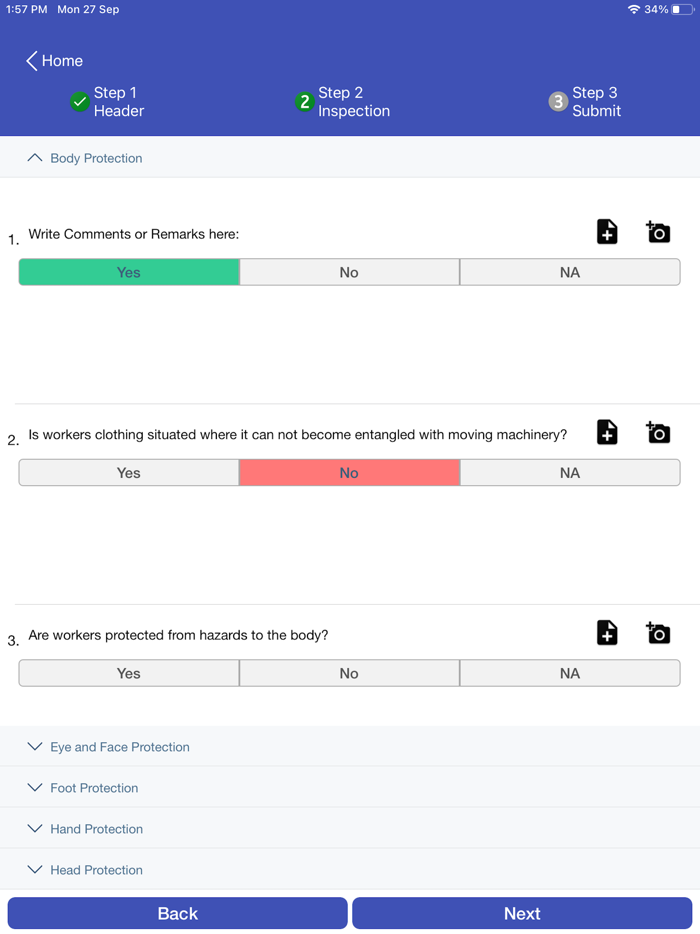
Task: Change question 2 answer to Yes
Action: (x=128, y=472)
